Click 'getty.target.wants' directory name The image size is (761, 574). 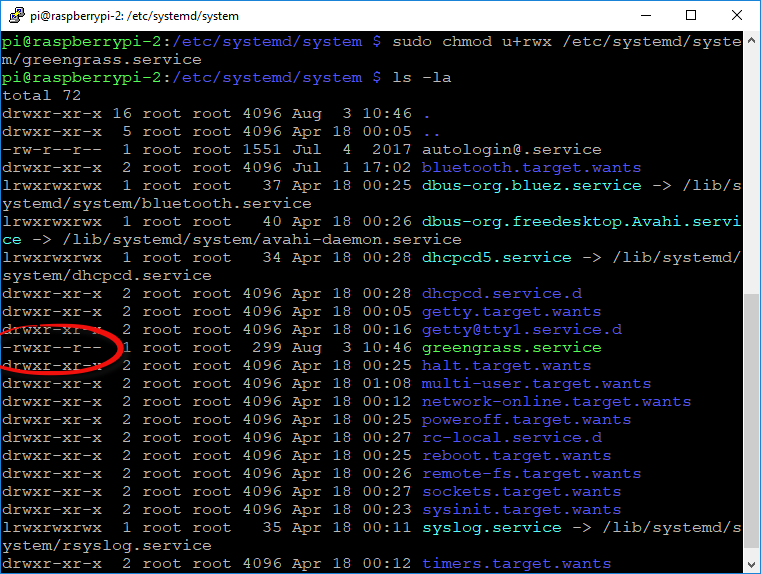(512, 312)
